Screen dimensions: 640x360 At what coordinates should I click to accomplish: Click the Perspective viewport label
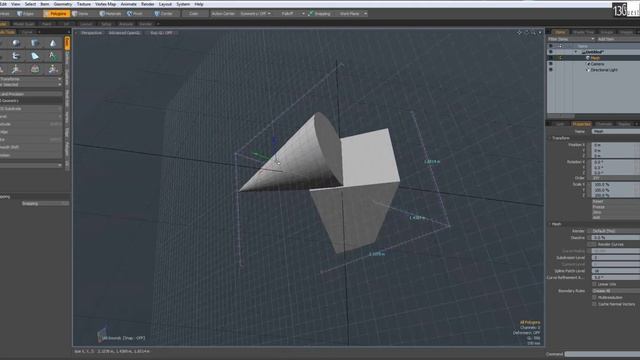(x=91, y=33)
